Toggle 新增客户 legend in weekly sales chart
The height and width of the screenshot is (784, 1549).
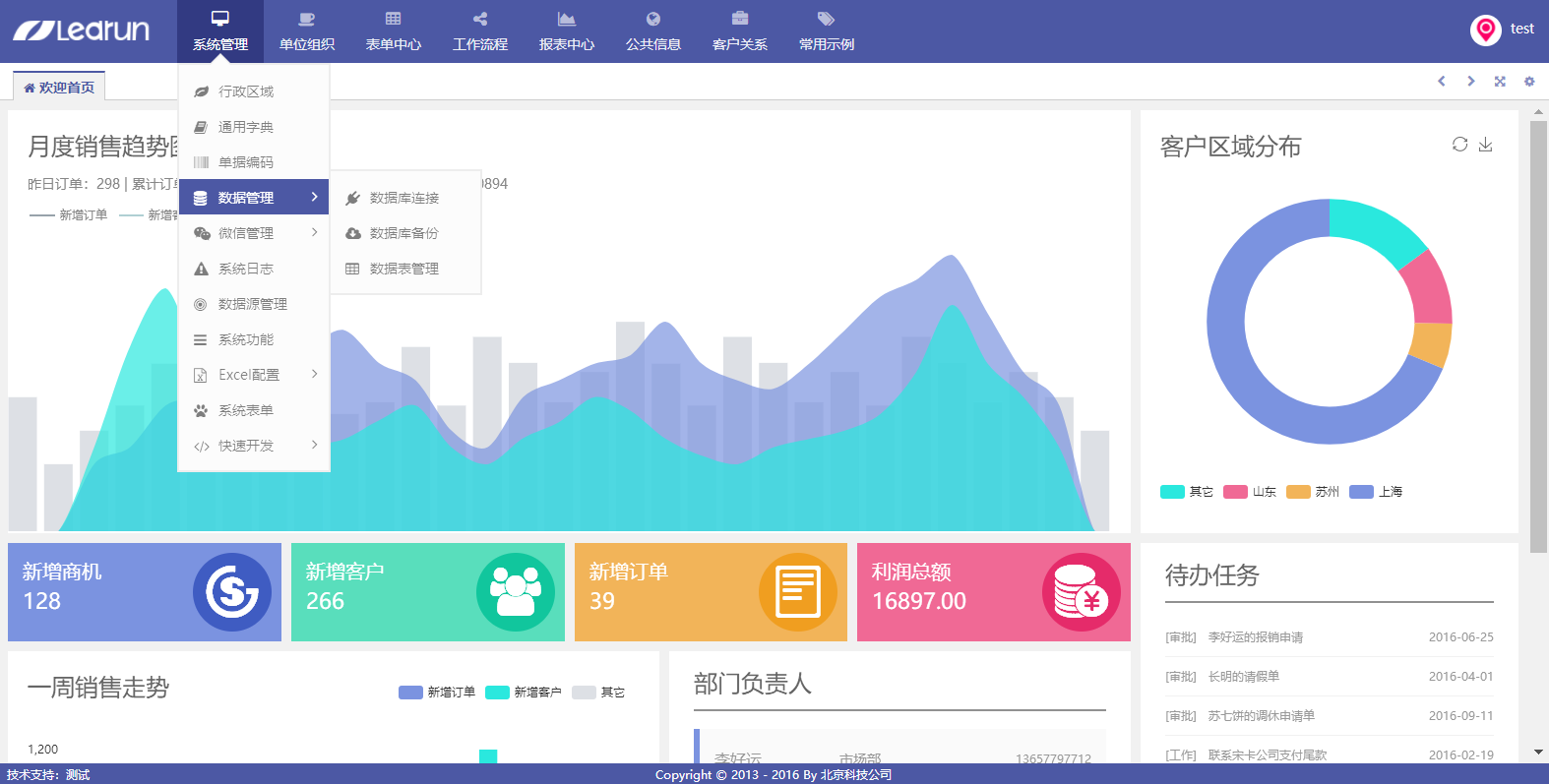pos(524,693)
